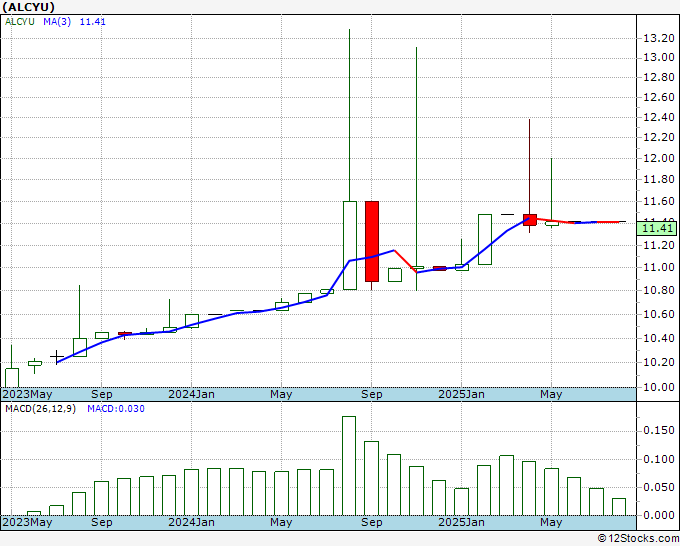The width and height of the screenshot is (680, 546).
Task: Click the 0.000 MACD axis label
Action: coord(658,515)
